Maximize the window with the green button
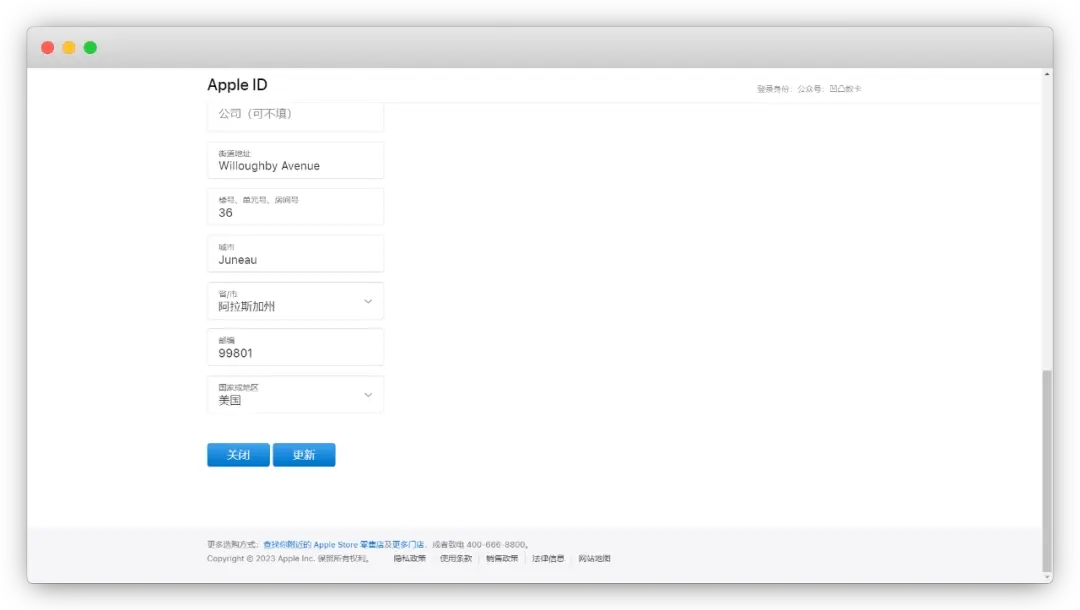 click(x=90, y=48)
